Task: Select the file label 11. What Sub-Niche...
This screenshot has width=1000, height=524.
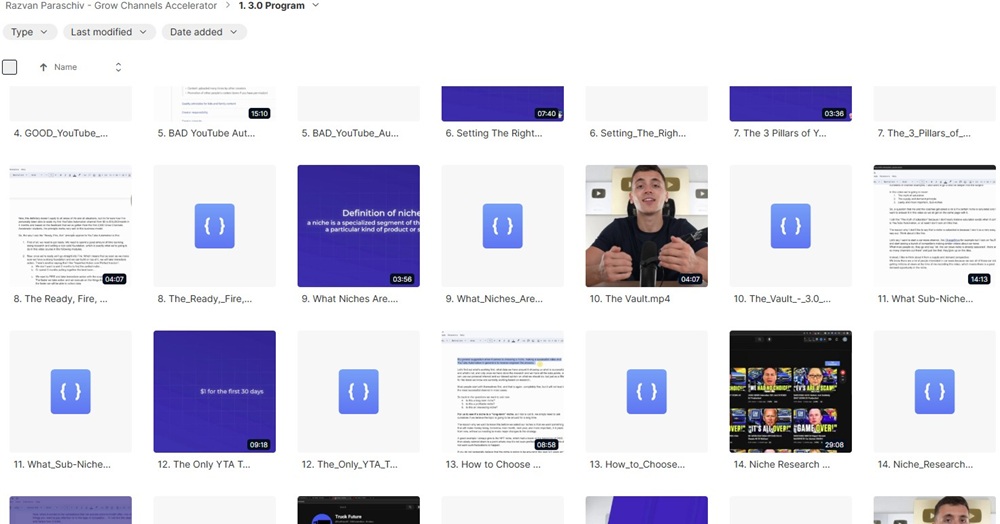Action: tap(925, 299)
